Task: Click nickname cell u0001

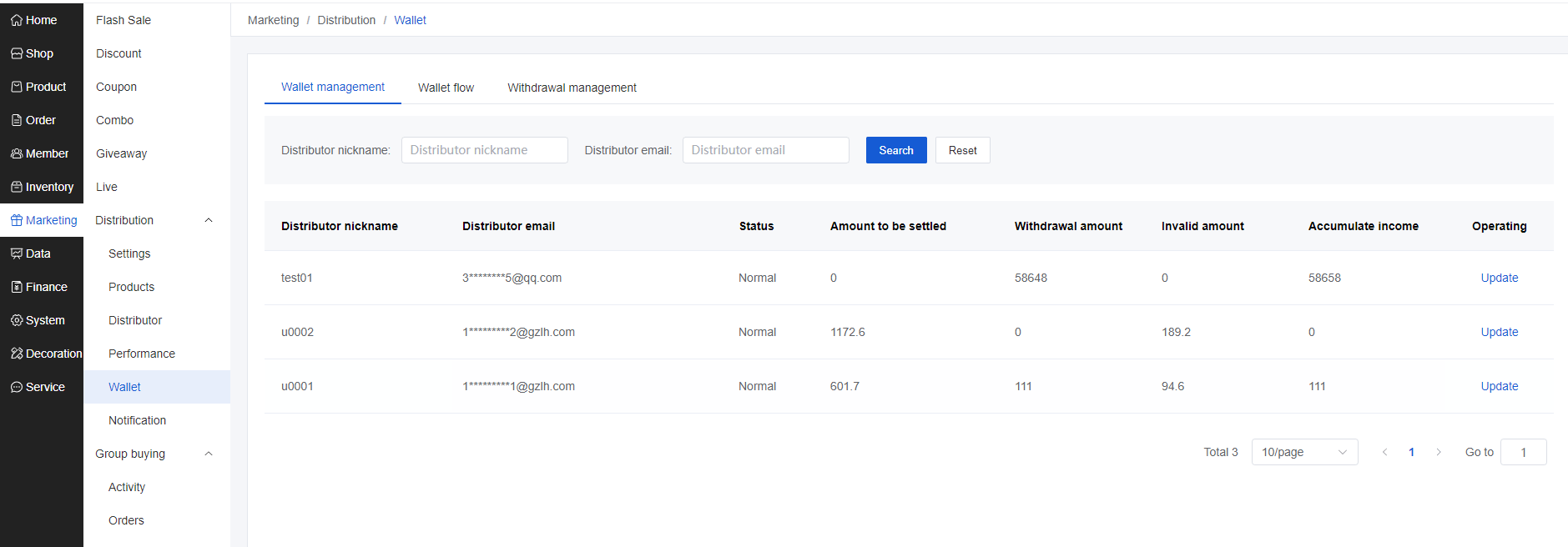Action: [297, 386]
